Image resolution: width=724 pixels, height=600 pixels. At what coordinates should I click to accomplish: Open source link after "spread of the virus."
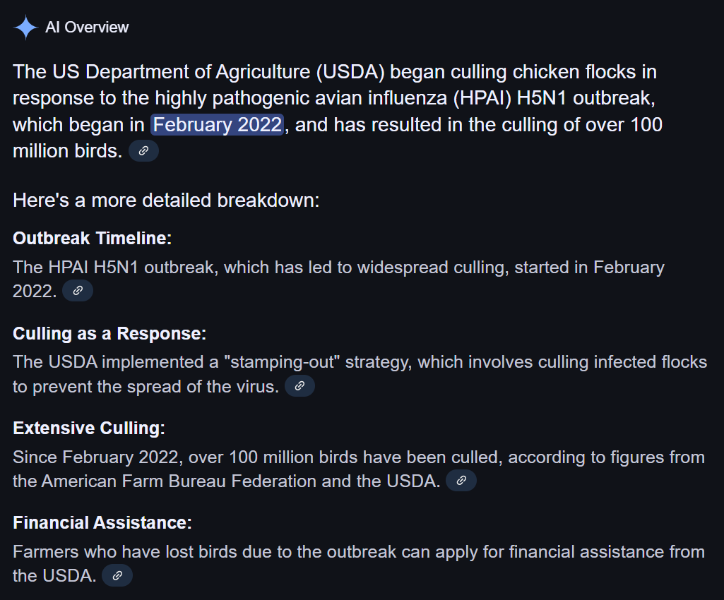pos(300,386)
